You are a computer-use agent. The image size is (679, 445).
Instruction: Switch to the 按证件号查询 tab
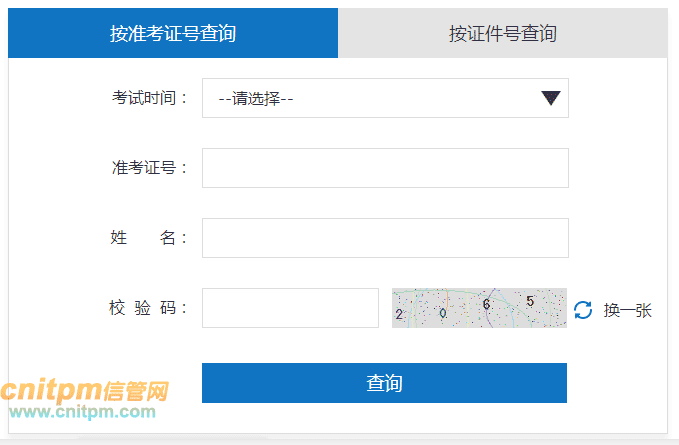tap(502, 34)
